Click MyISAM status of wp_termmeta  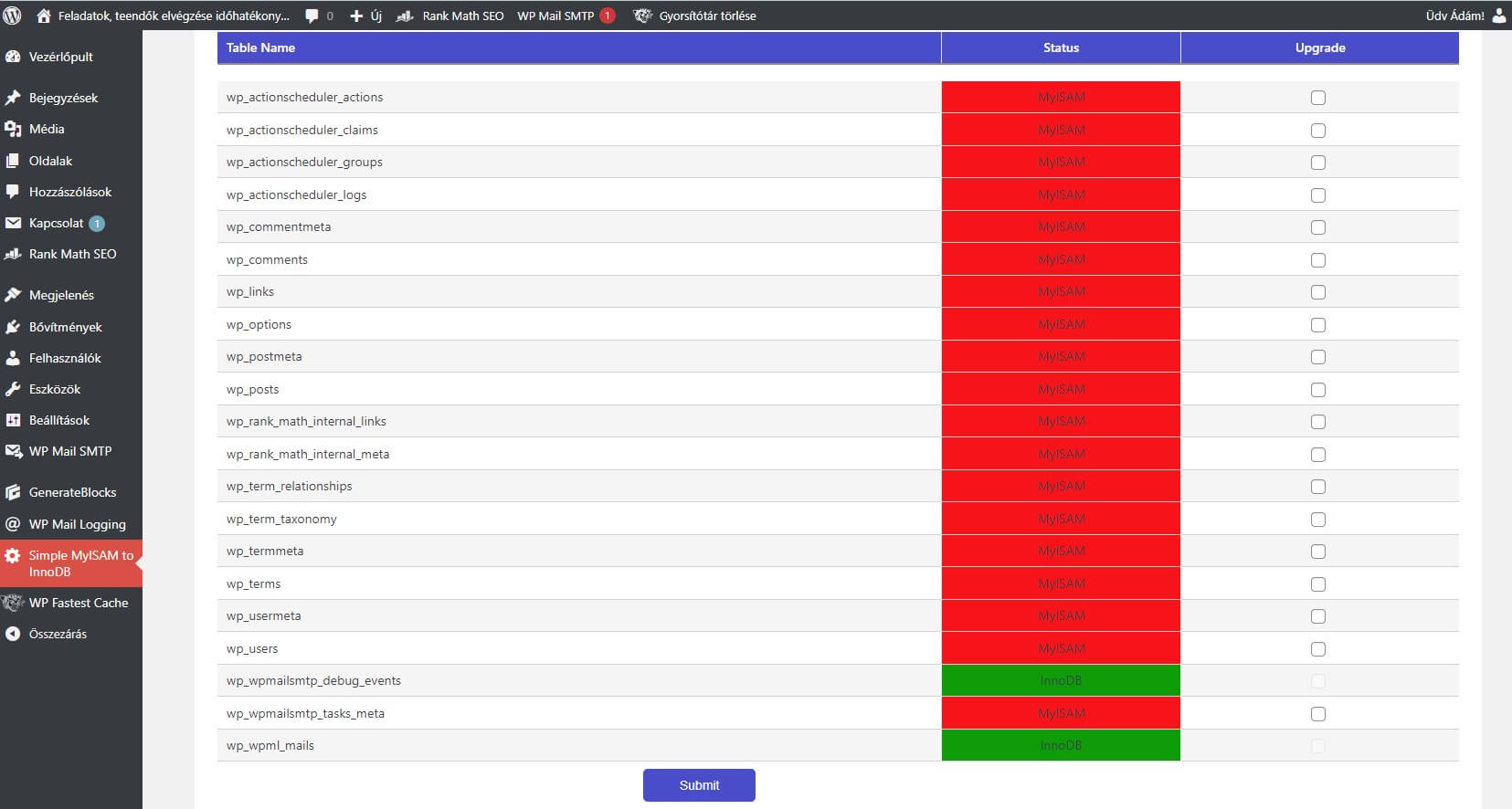pos(1061,551)
